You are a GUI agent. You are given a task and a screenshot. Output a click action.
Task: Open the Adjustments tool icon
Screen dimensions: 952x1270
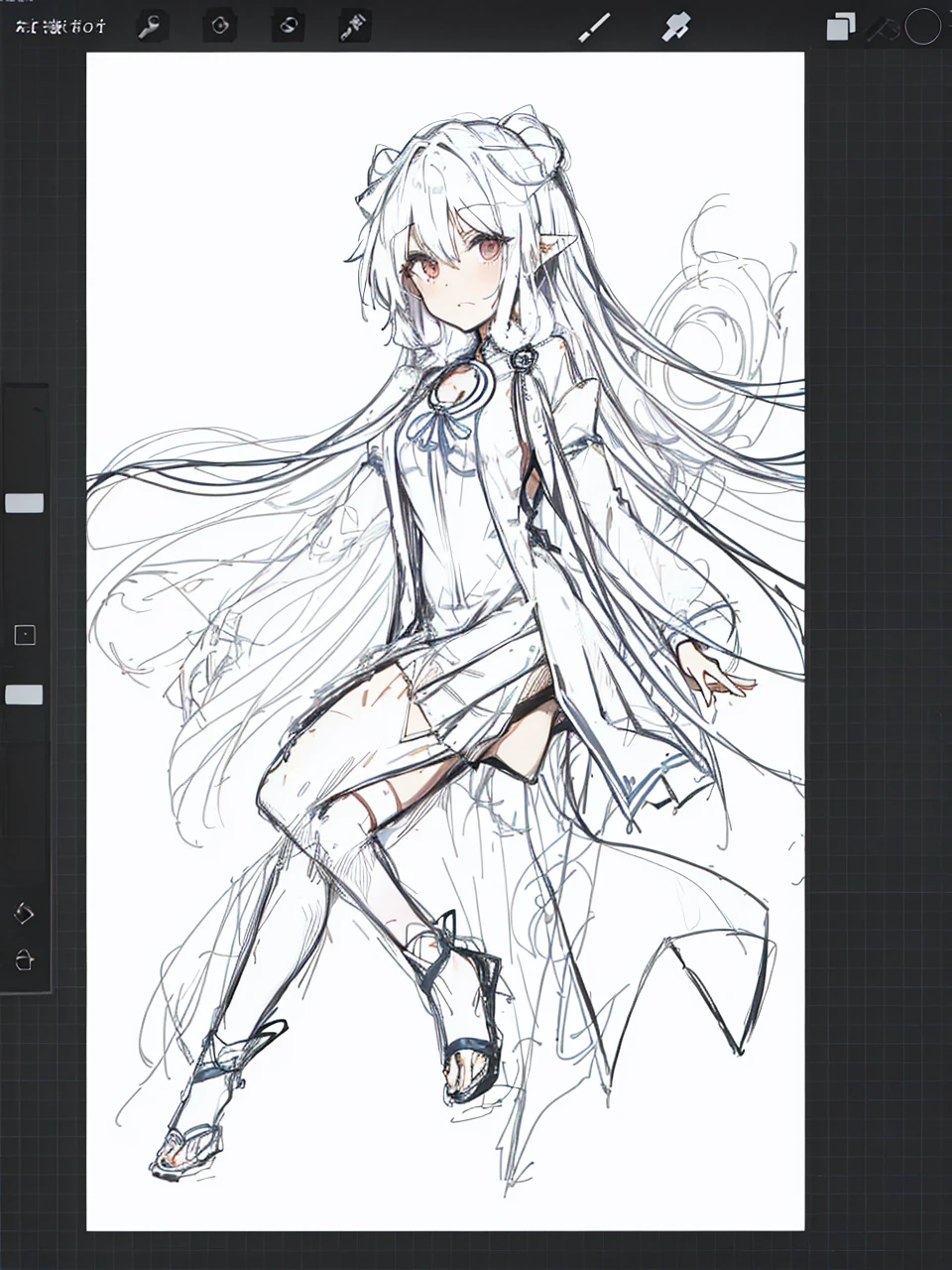coord(219,27)
